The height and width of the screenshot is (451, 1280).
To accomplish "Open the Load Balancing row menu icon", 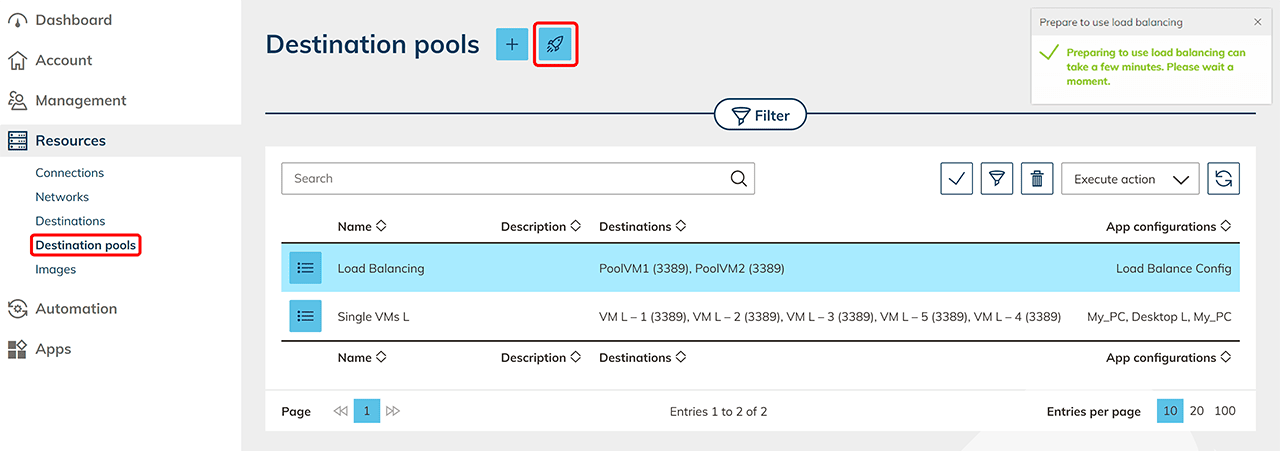I will (306, 268).
